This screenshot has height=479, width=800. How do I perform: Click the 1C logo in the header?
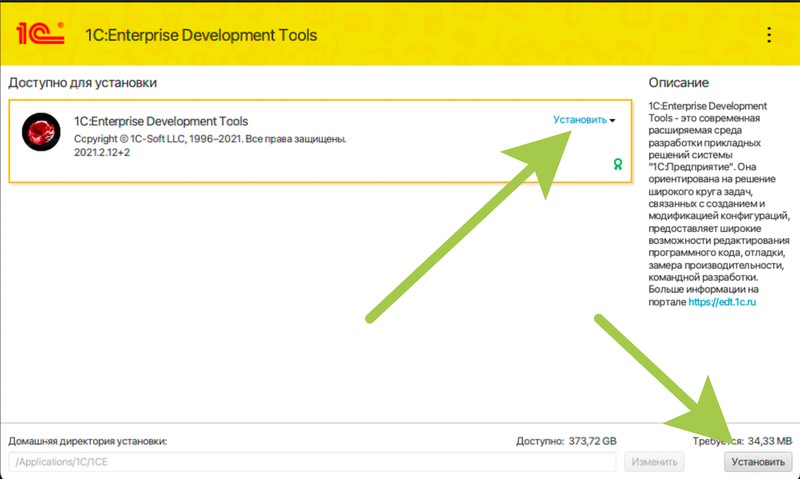pos(40,34)
